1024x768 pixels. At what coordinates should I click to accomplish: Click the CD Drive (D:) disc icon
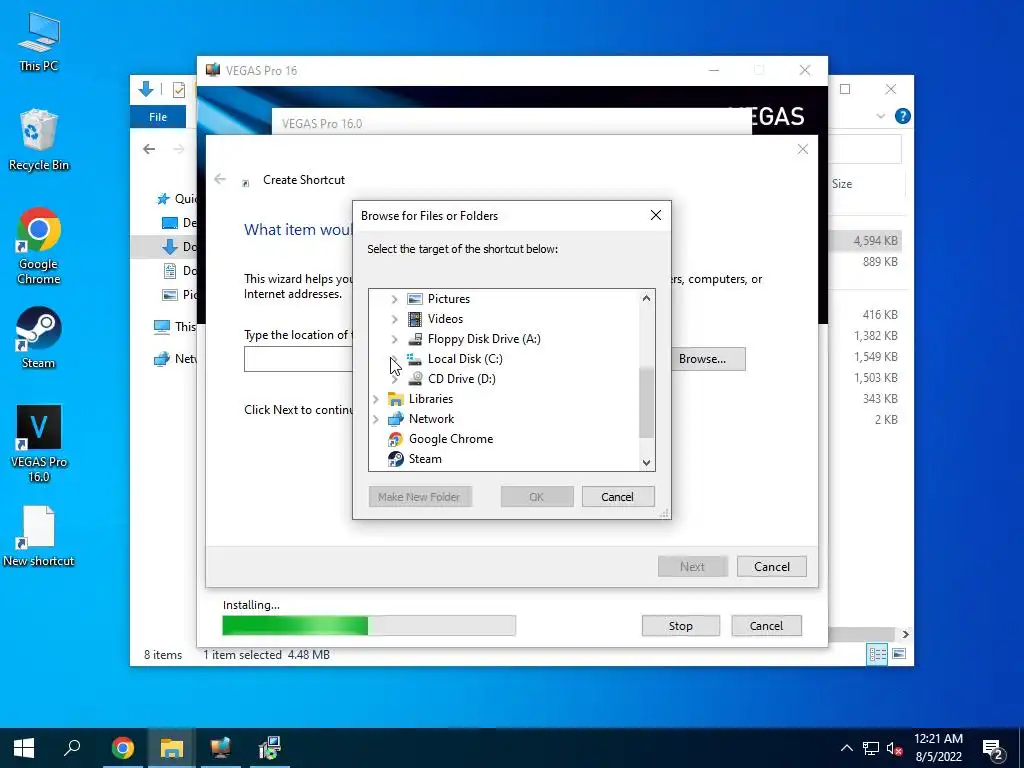415,379
